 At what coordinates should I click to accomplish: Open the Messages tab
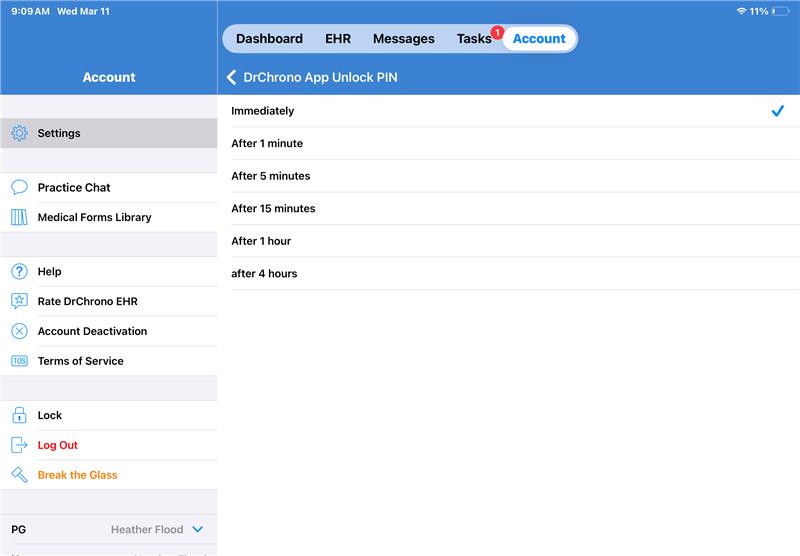[404, 39]
